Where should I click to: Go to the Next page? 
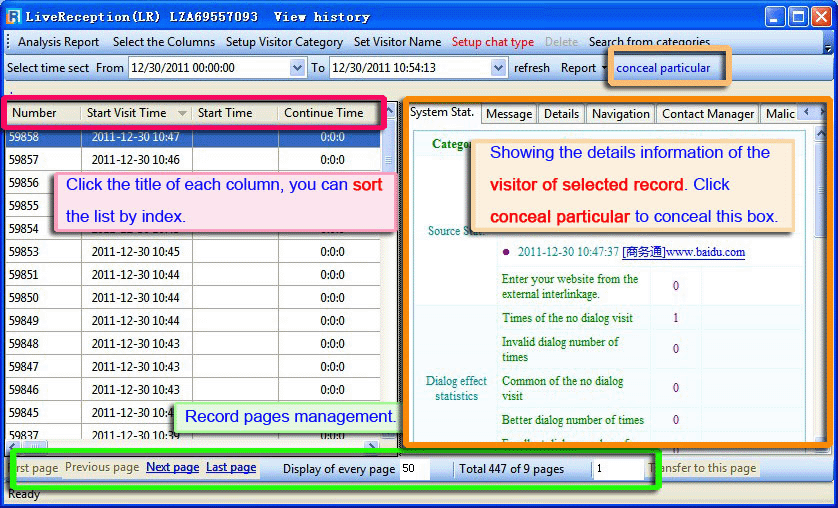(173, 467)
